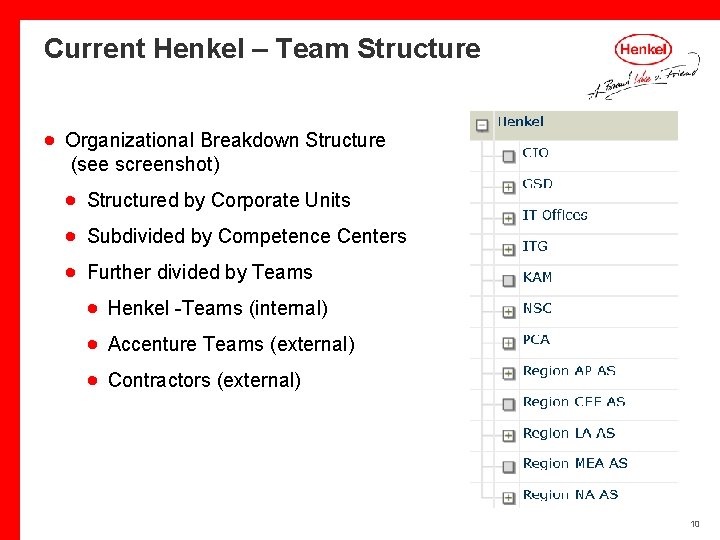Expand the ITG tree node
This screenshot has height=540, width=720.
[508, 250]
